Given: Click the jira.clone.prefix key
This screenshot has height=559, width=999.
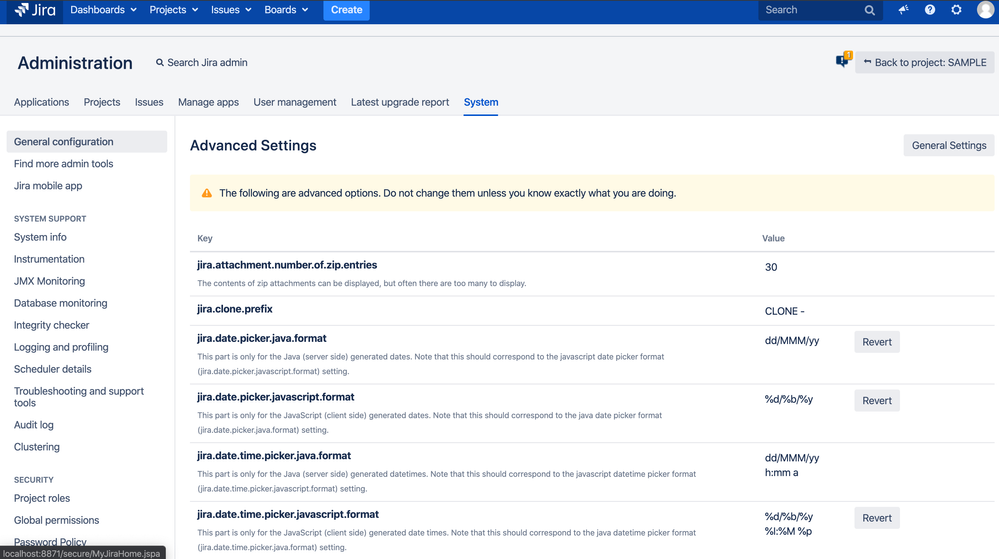Looking at the screenshot, I should click(x=234, y=309).
